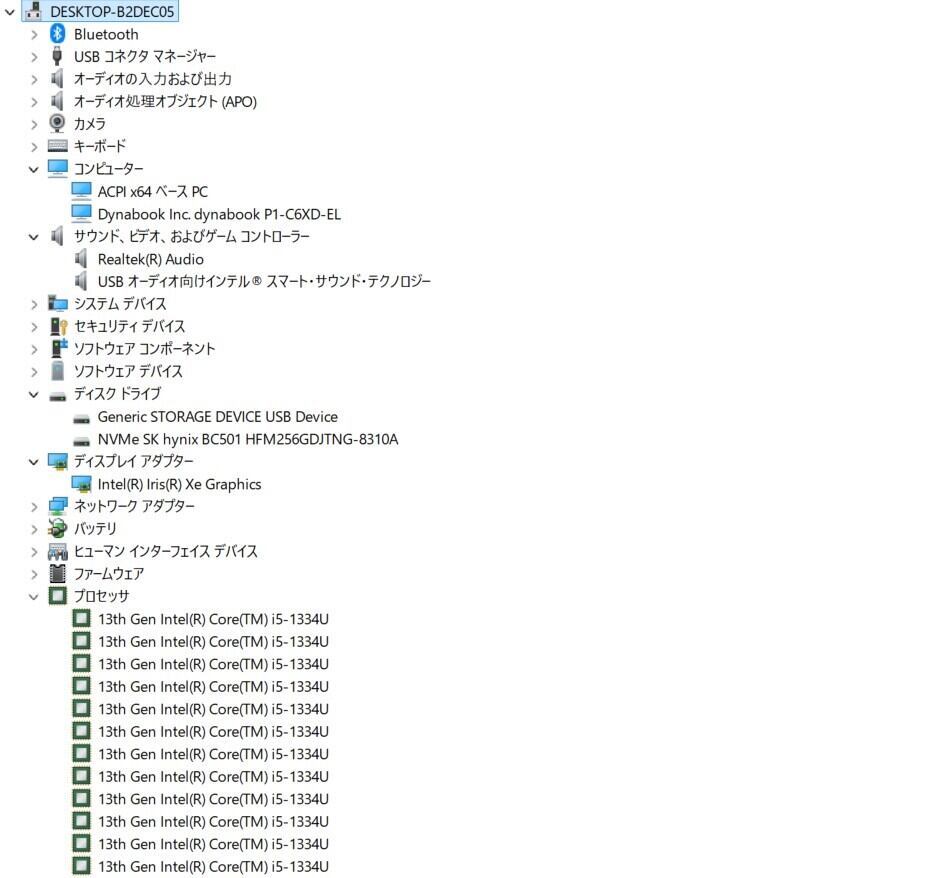The width and height of the screenshot is (936, 878).
Task: Select Generic STORAGE DEVICE USB Device
Action: [x=217, y=417]
